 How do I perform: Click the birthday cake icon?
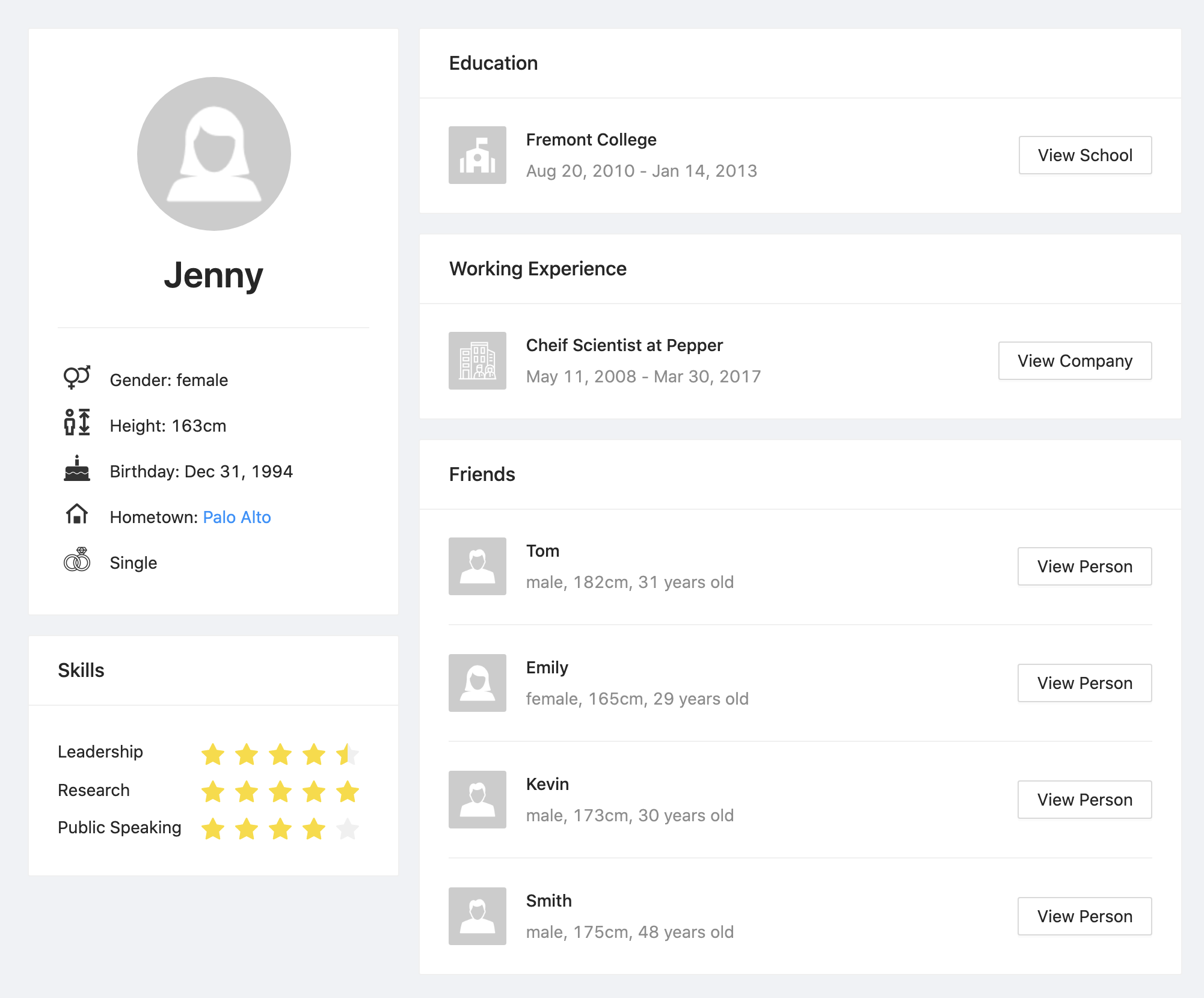point(76,469)
